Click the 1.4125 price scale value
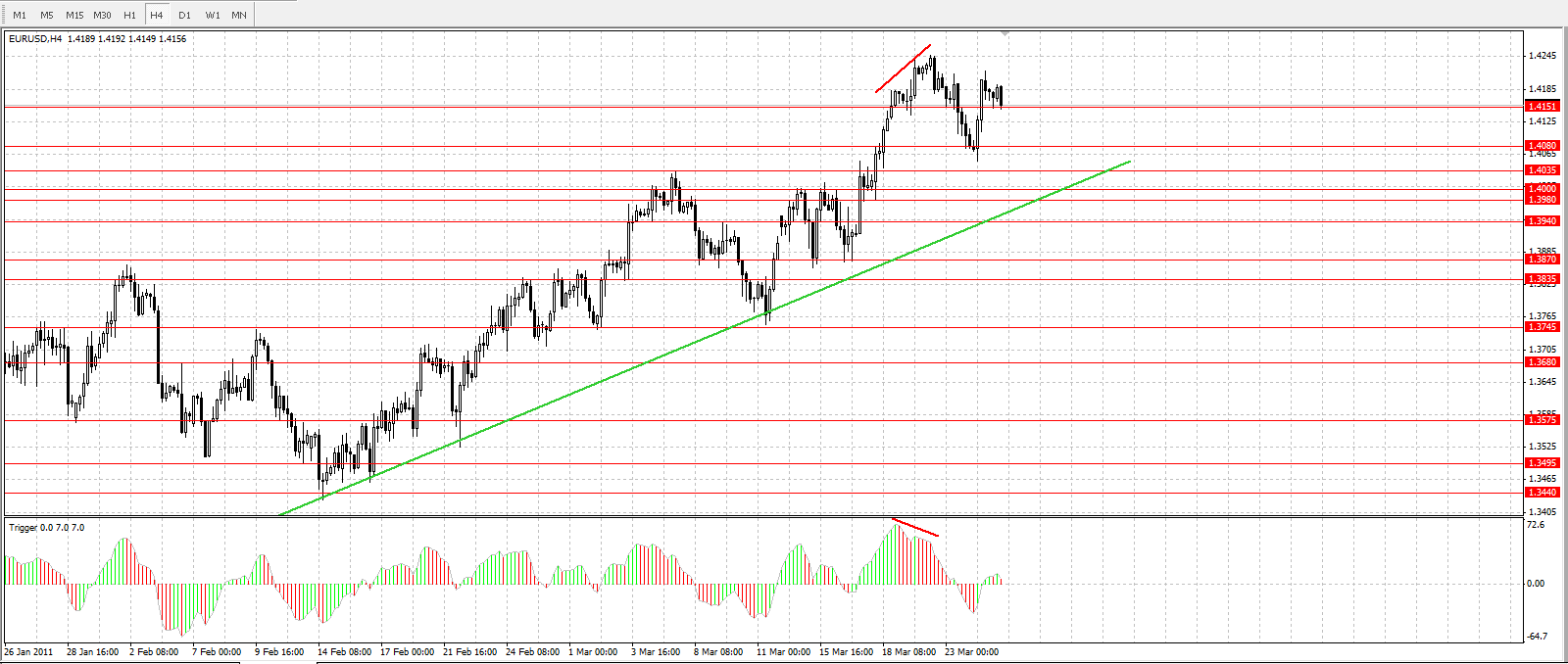This screenshot has width=1568, height=664. (x=1543, y=121)
